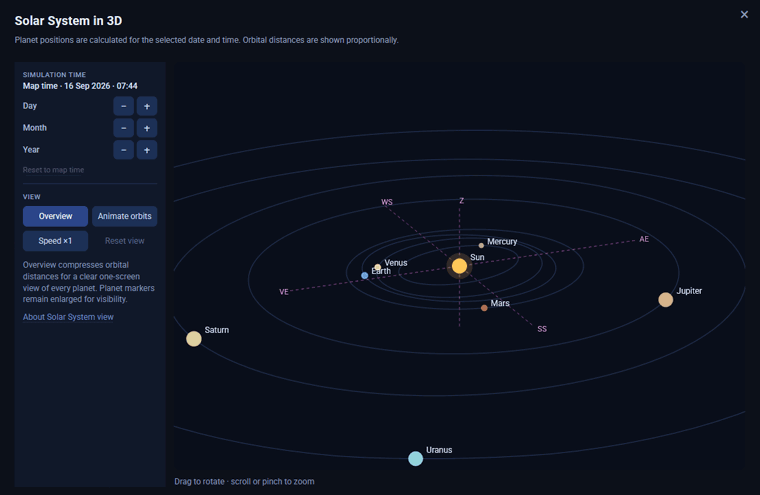Increase the Month with the plus button
The image size is (760, 495).
(147, 128)
